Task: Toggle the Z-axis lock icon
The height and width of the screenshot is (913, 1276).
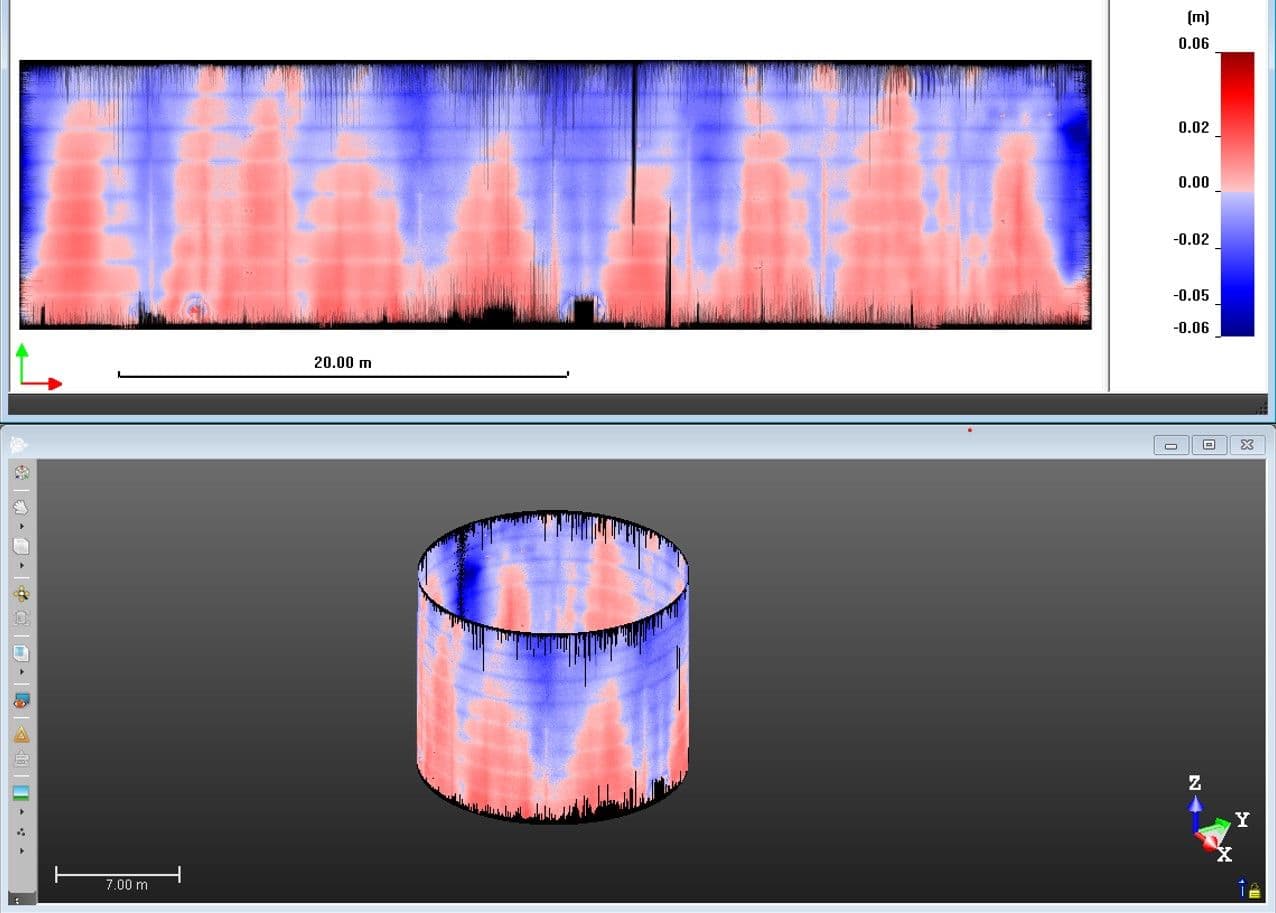Action: coord(1248,888)
